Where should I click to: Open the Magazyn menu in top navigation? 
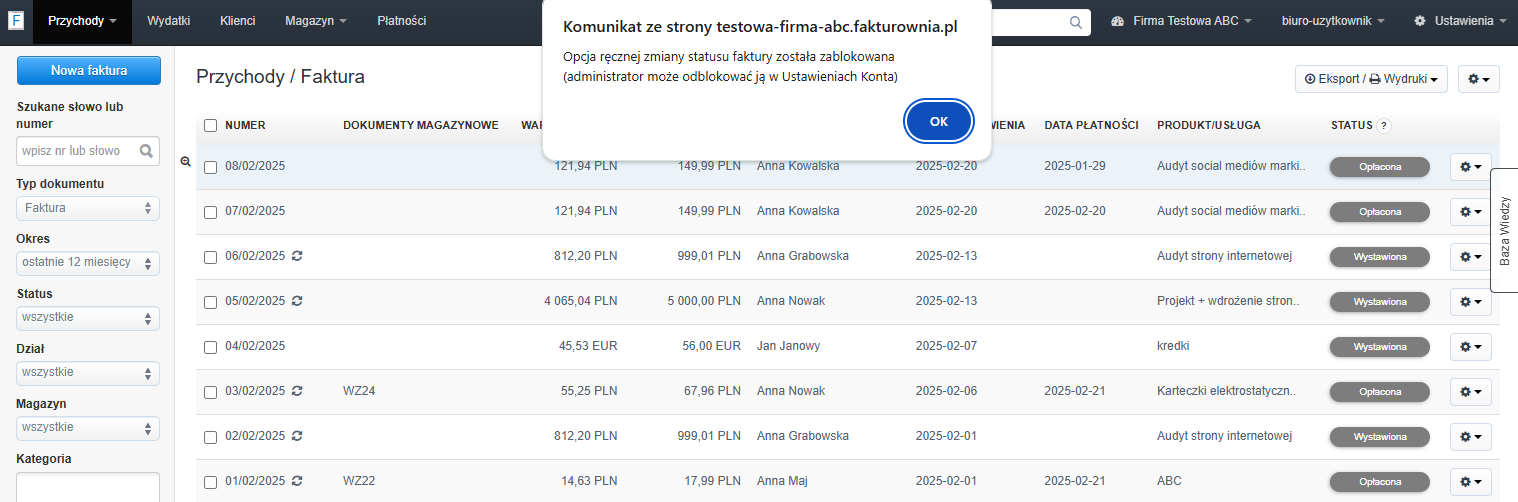[x=316, y=21]
